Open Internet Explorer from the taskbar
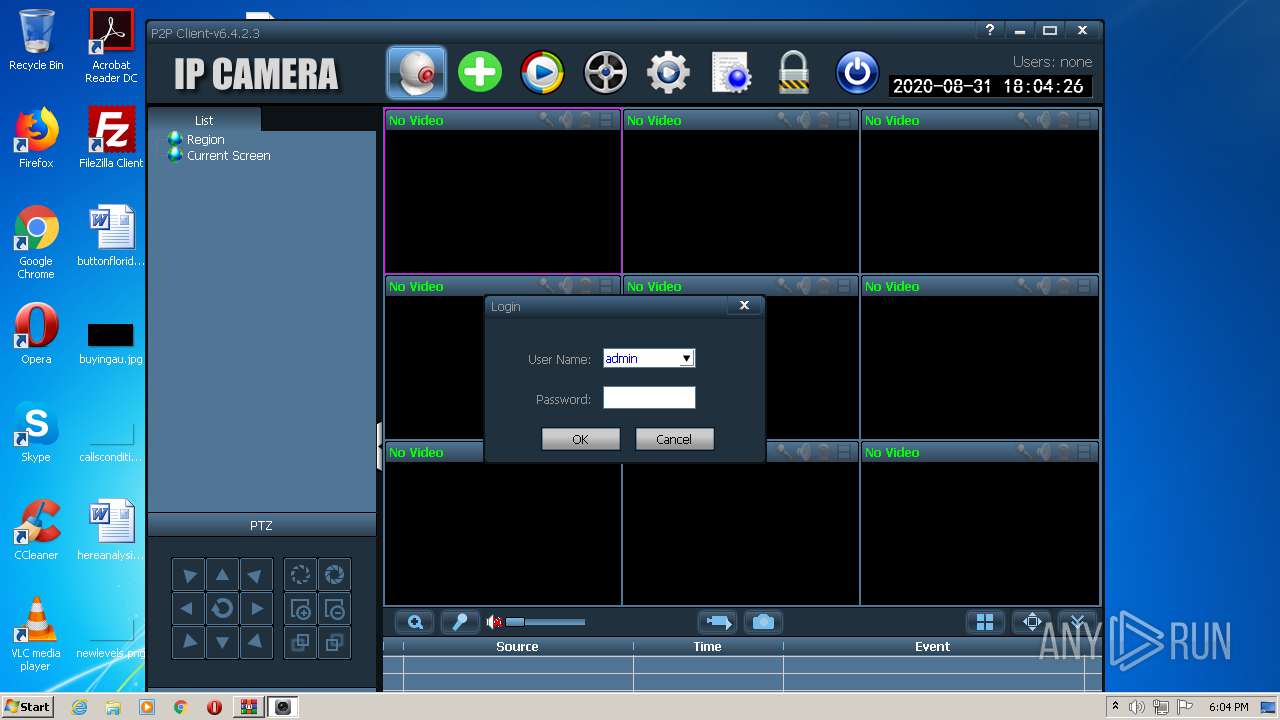The height and width of the screenshot is (720, 1280). pos(79,707)
